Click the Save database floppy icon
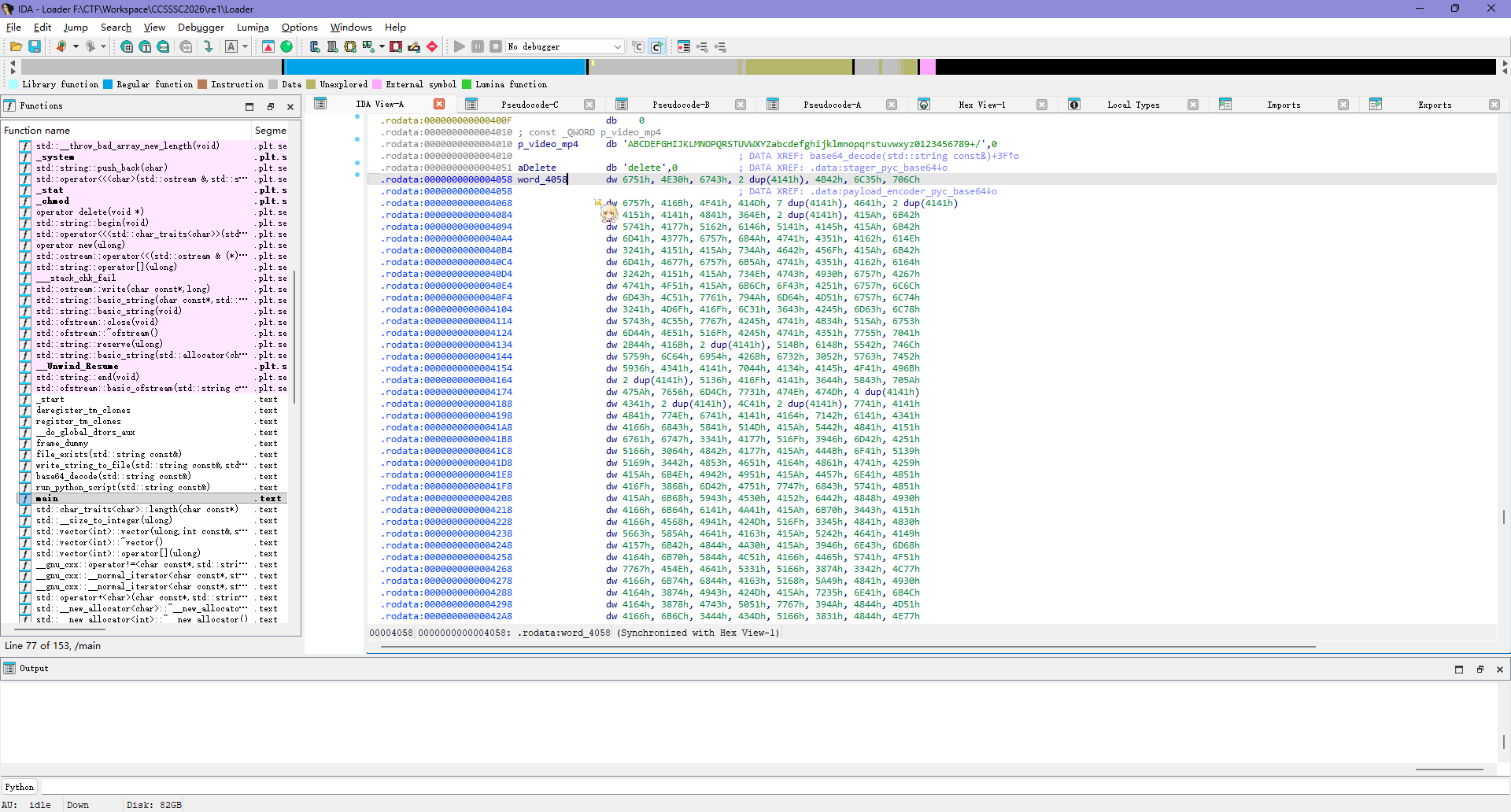Viewport: 1511px width, 812px height. tap(35, 47)
